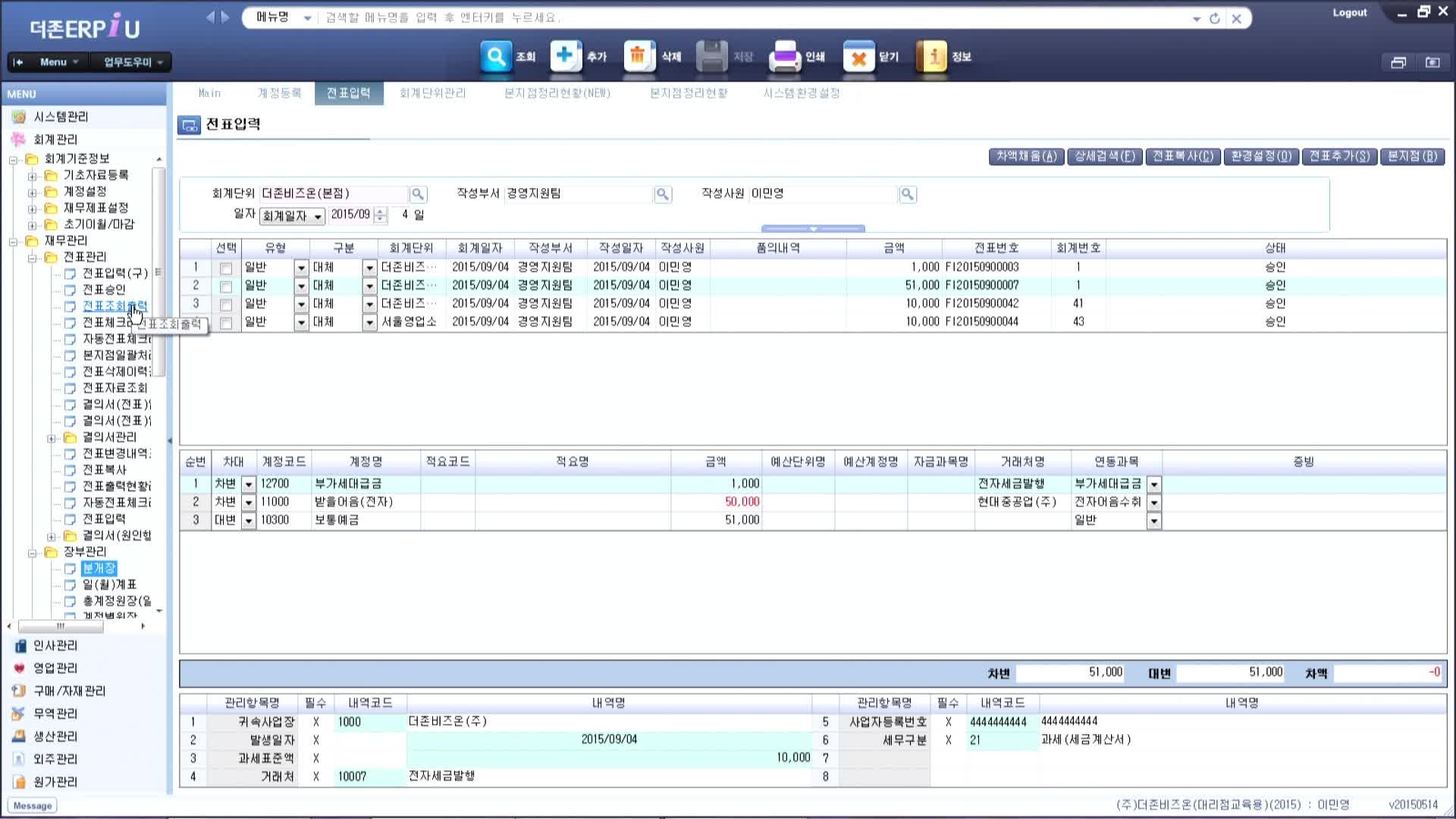Viewport: 1456px width, 819px height.
Task: Click the 상세검색(F) button
Action: click(1105, 156)
